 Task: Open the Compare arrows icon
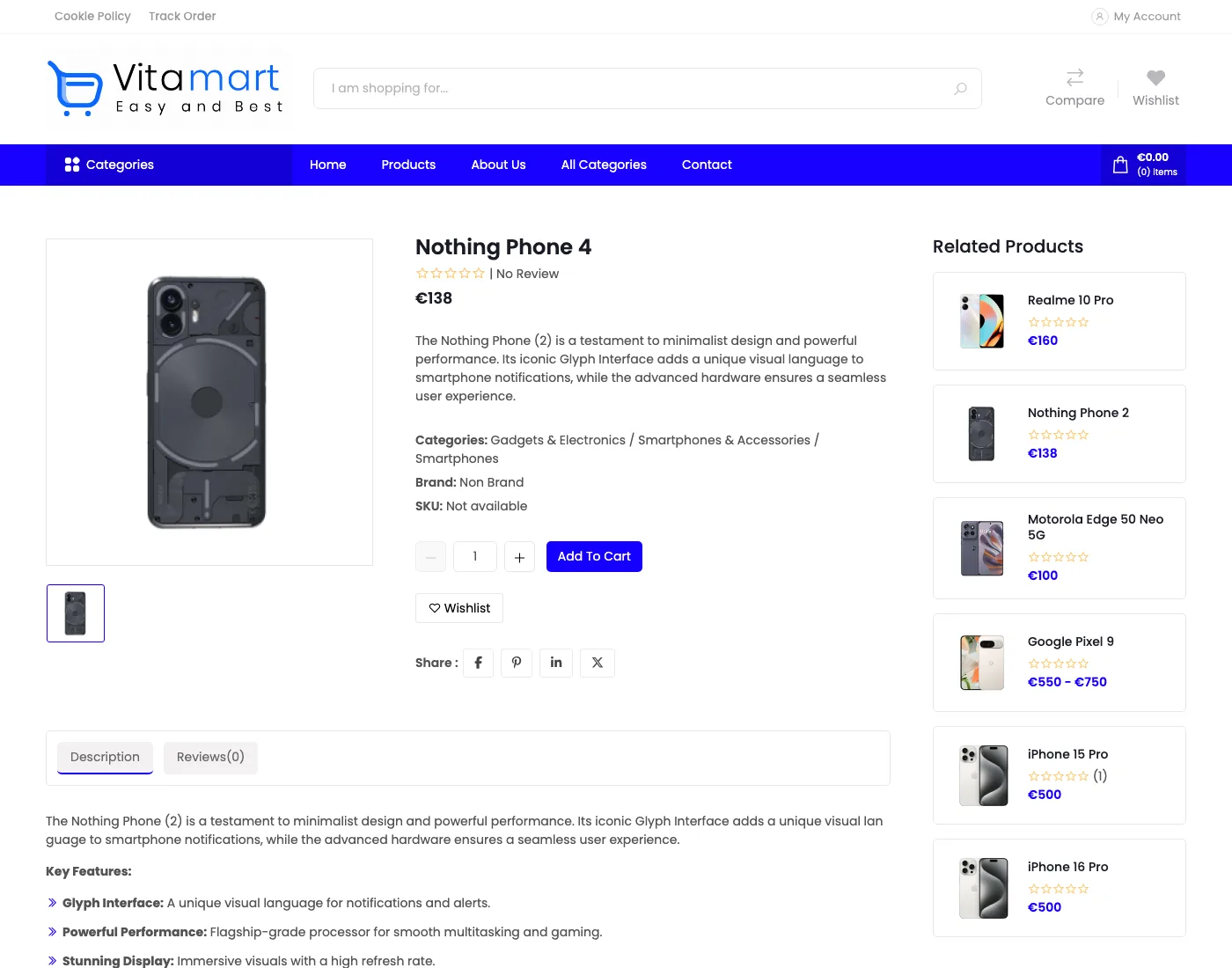(x=1074, y=77)
